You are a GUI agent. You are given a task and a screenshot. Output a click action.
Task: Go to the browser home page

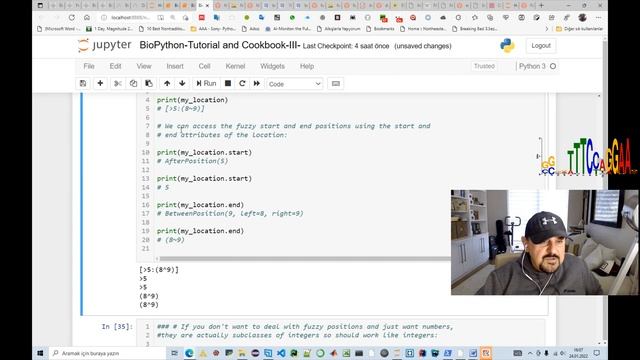pyautogui.click(x=87, y=18)
